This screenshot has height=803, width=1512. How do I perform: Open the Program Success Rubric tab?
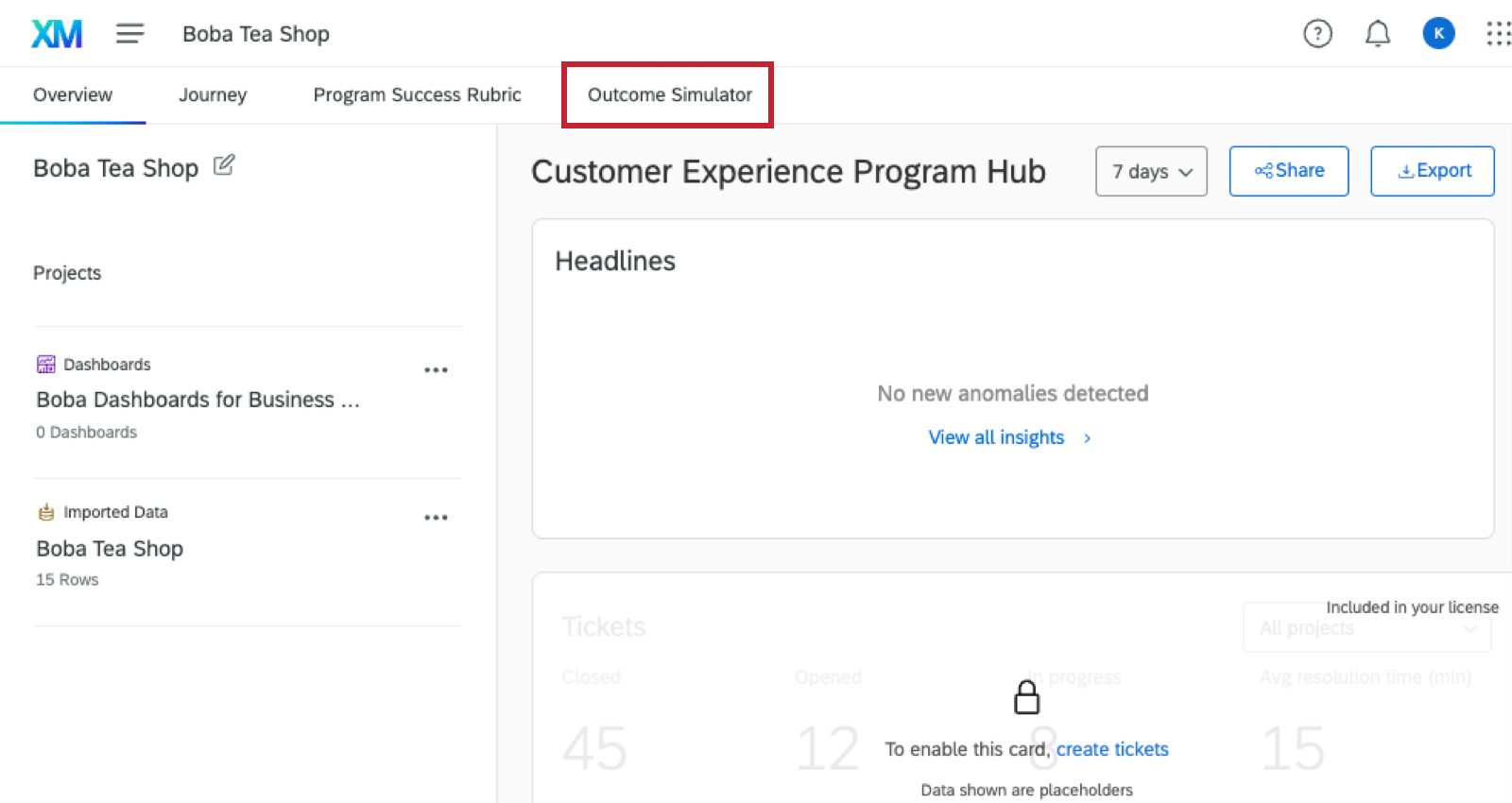[x=417, y=94]
